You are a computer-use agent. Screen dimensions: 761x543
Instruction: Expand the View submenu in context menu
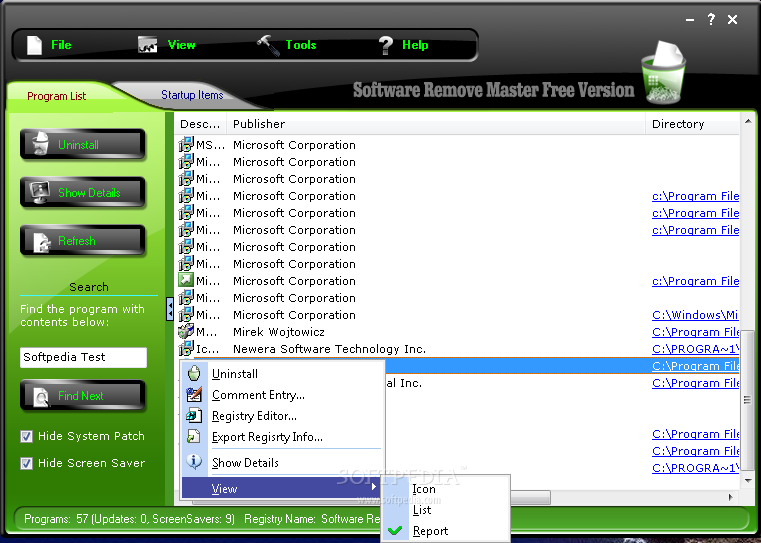[283, 488]
